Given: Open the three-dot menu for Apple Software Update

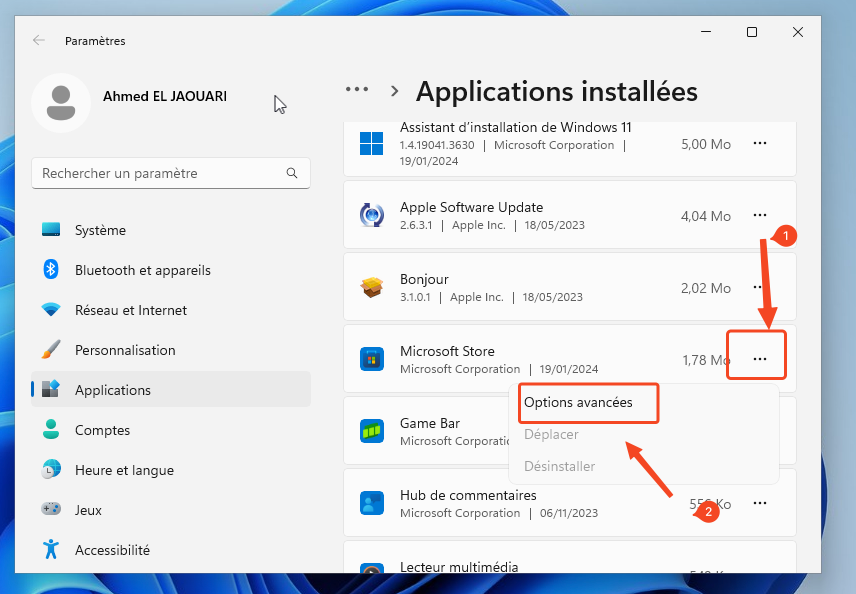Looking at the screenshot, I should 759,215.
